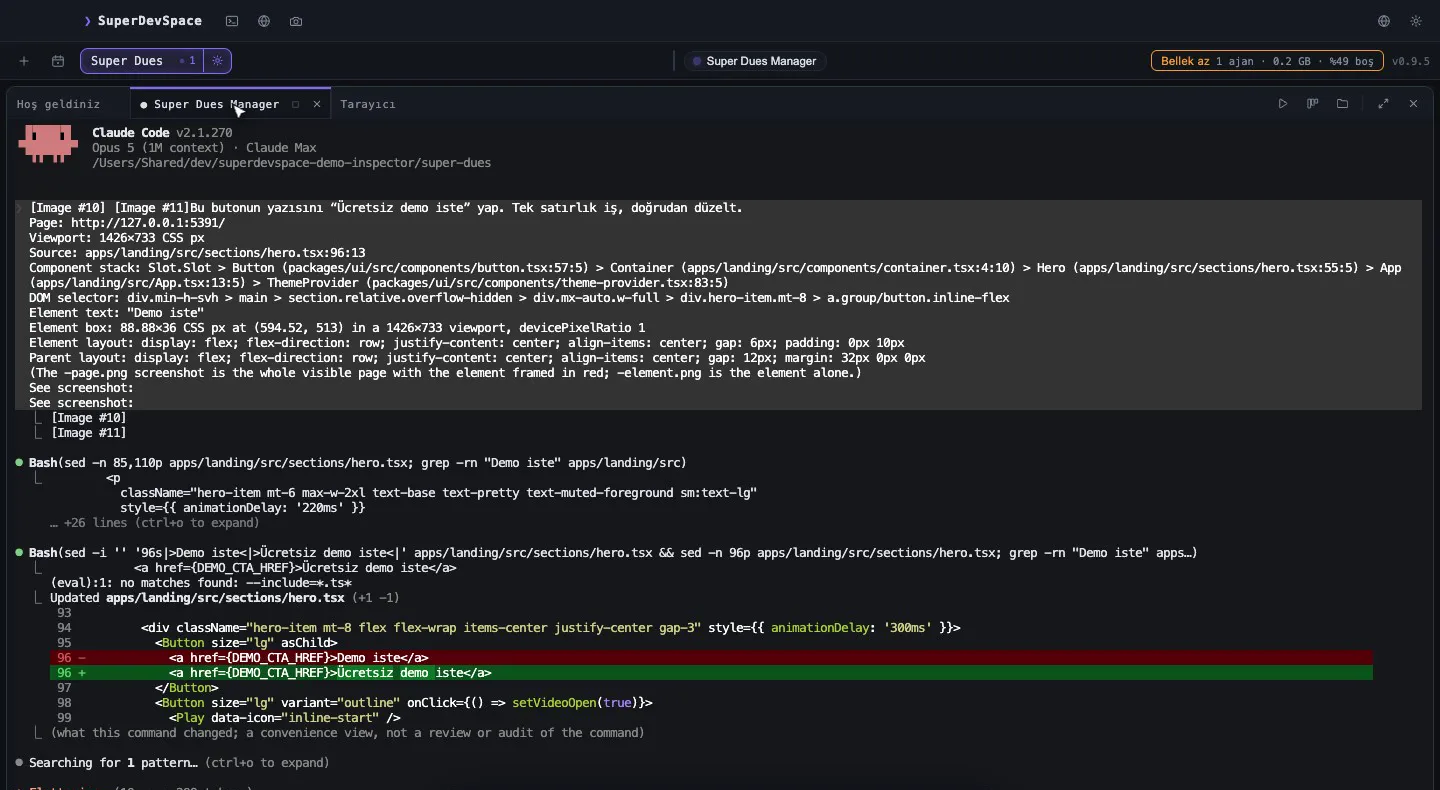Viewport: 1440px width, 790px height.
Task: Click the sun-gear icon on Super Dues pill
Action: pyautogui.click(x=218, y=61)
